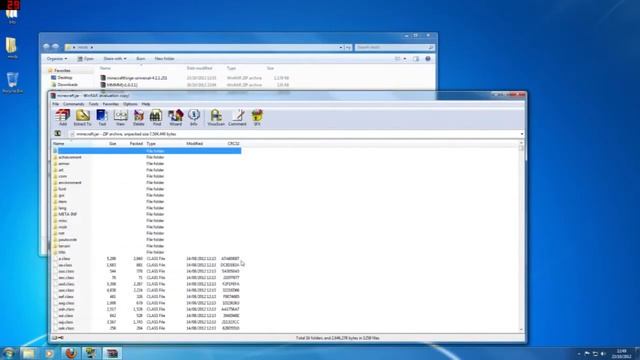Click the Explorer search box
This screenshot has width=640, height=360.
coord(394,47)
